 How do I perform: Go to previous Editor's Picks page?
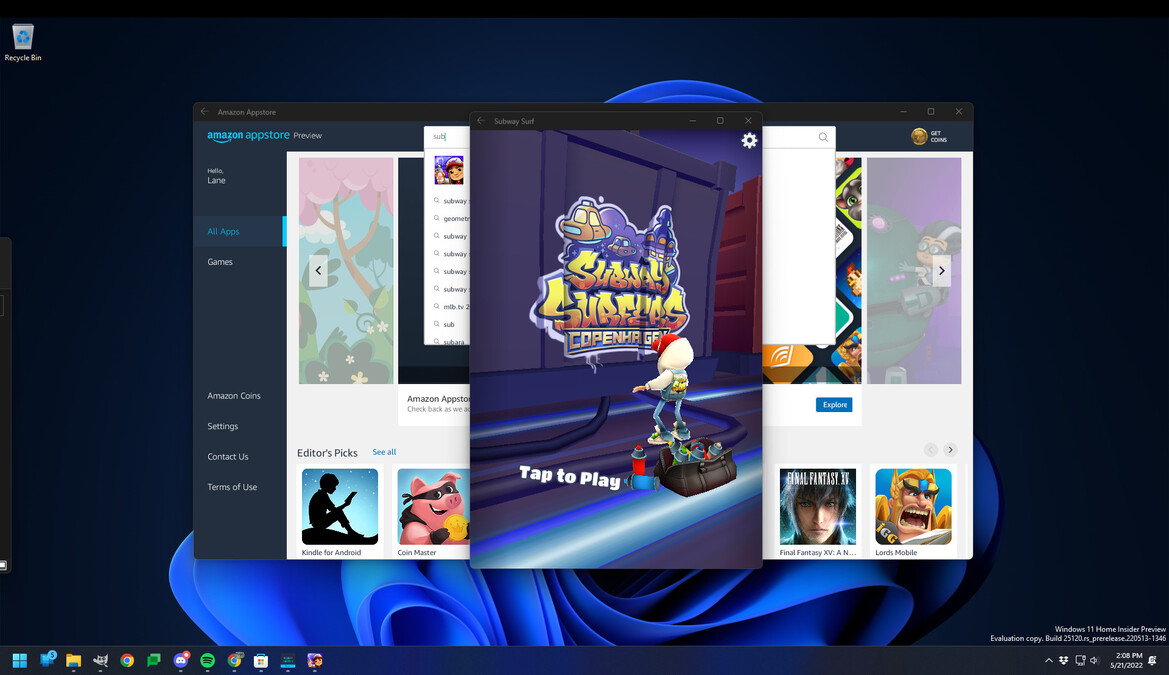pos(930,450)
